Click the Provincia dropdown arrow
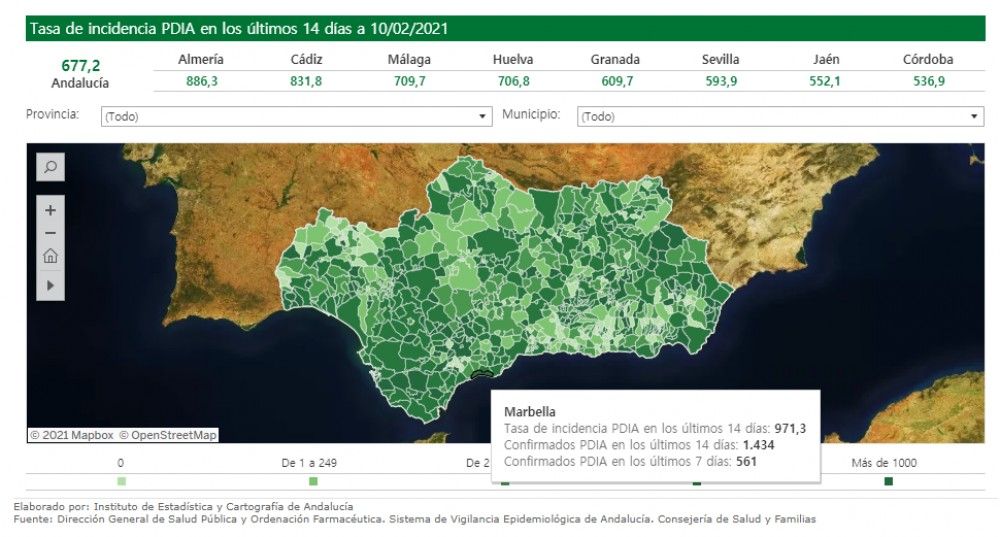The width and height of the screenshot is (1000, 537). pyautogui.click(x=482, y=117)
